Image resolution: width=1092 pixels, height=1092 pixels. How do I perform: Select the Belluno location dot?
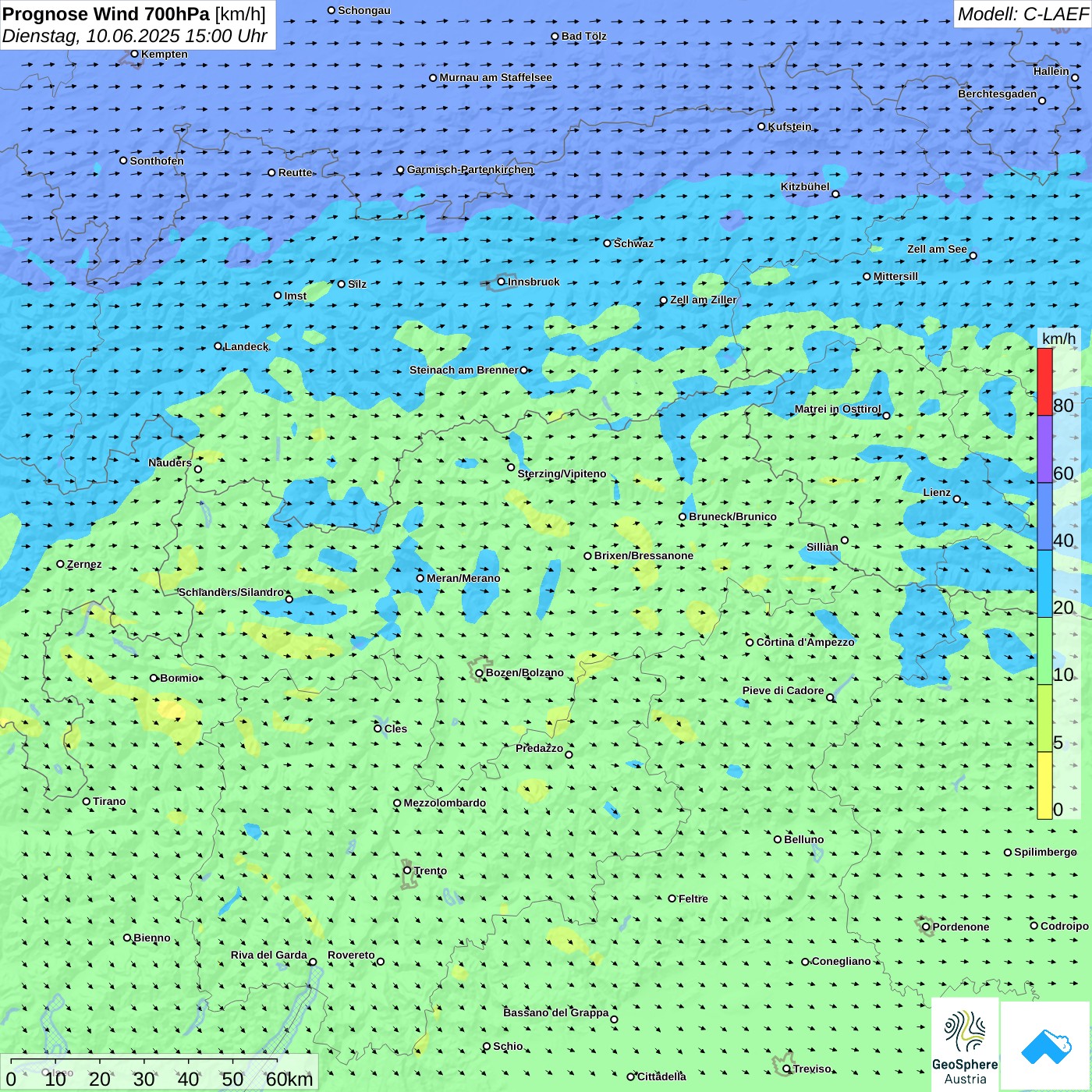click(778, 839)
